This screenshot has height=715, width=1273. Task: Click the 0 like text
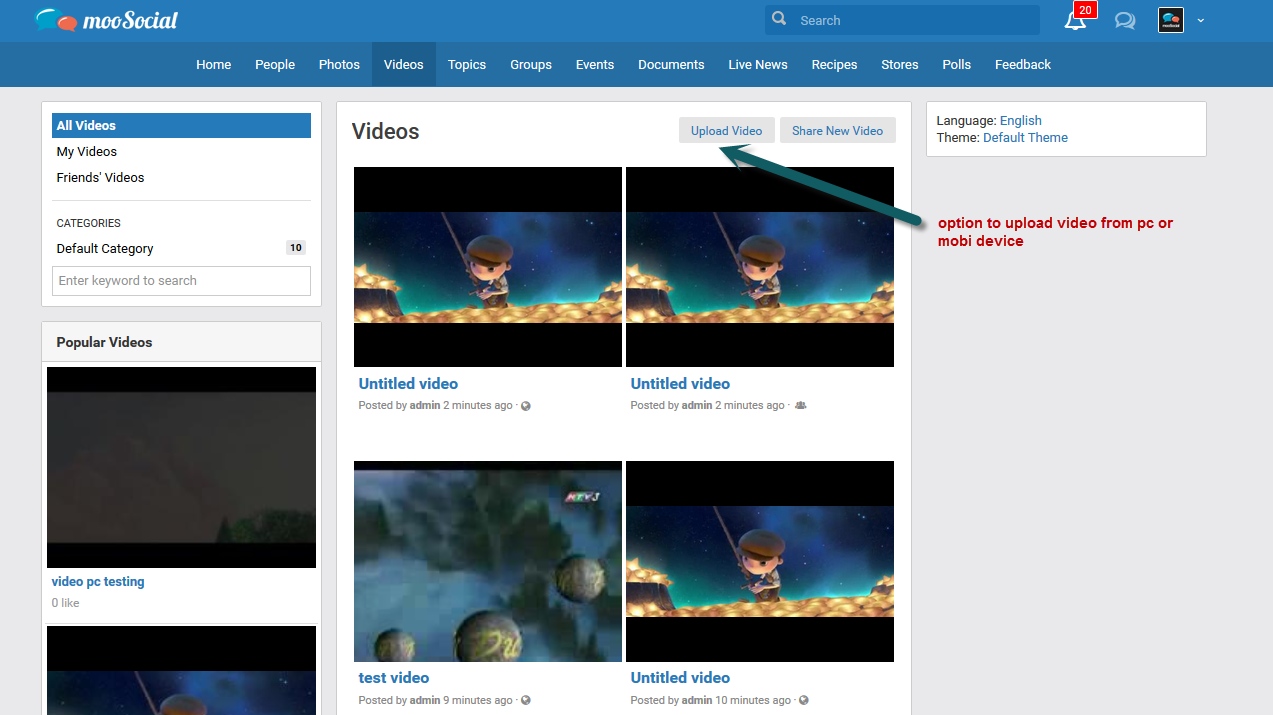[65, 603]
